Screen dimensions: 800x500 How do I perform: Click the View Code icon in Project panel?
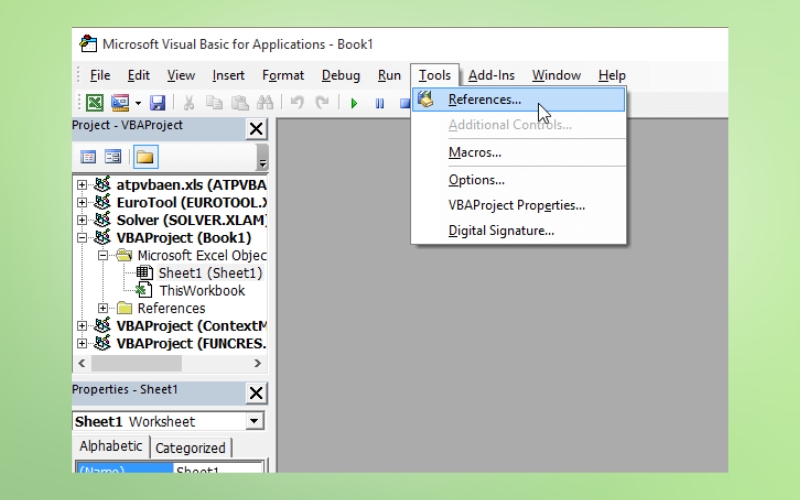(88, 157)
